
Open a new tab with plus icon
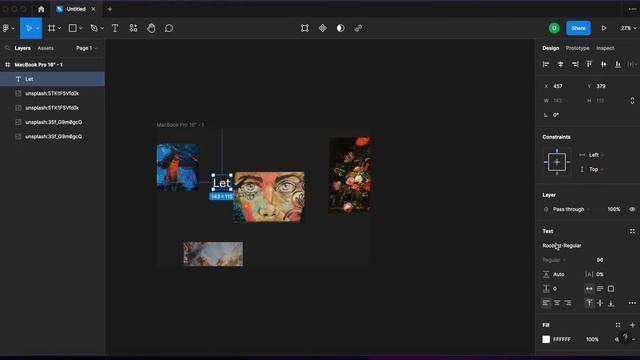[110, 9]
